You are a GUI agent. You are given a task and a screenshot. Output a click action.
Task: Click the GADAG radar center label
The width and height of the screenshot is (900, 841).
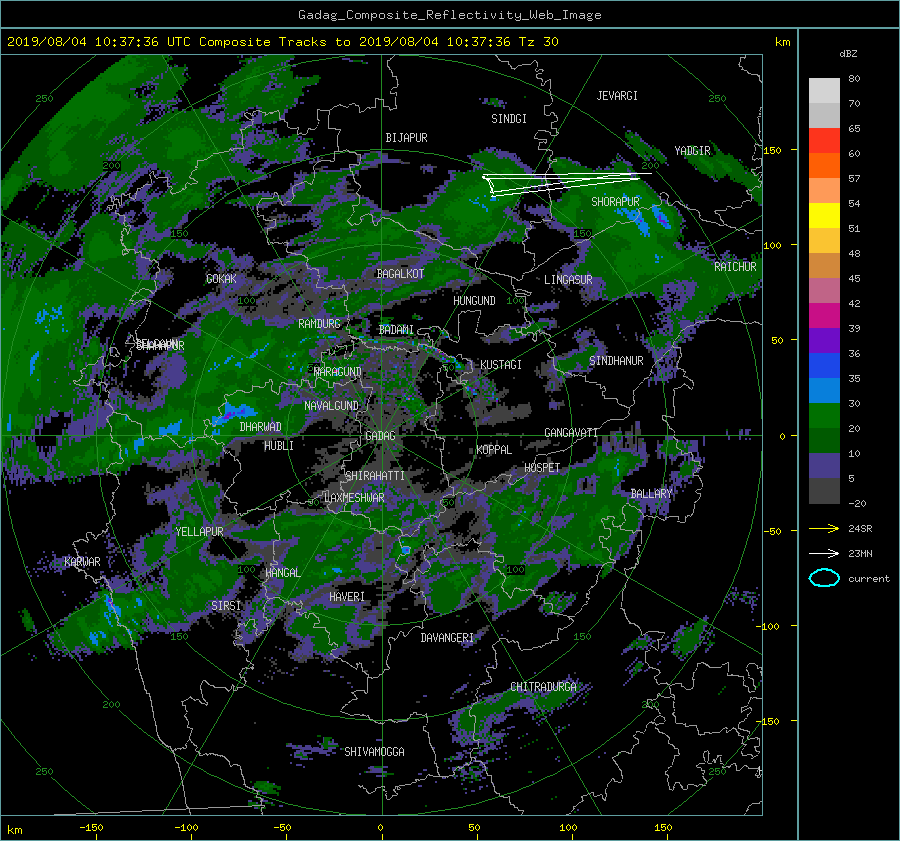[380, 436]
